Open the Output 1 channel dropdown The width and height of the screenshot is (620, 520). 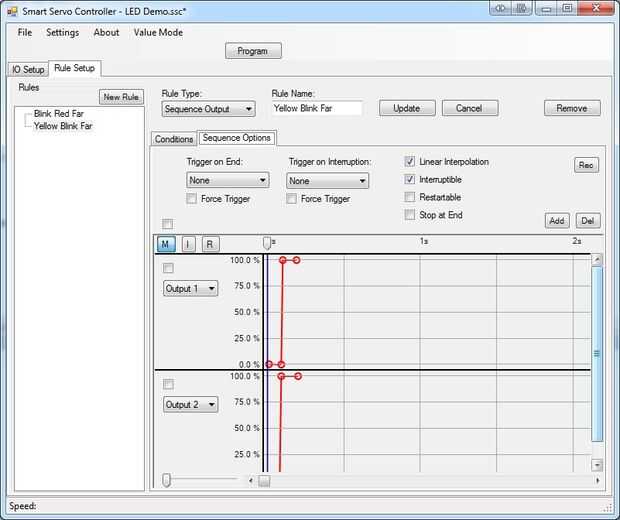[x=191, y=288]
